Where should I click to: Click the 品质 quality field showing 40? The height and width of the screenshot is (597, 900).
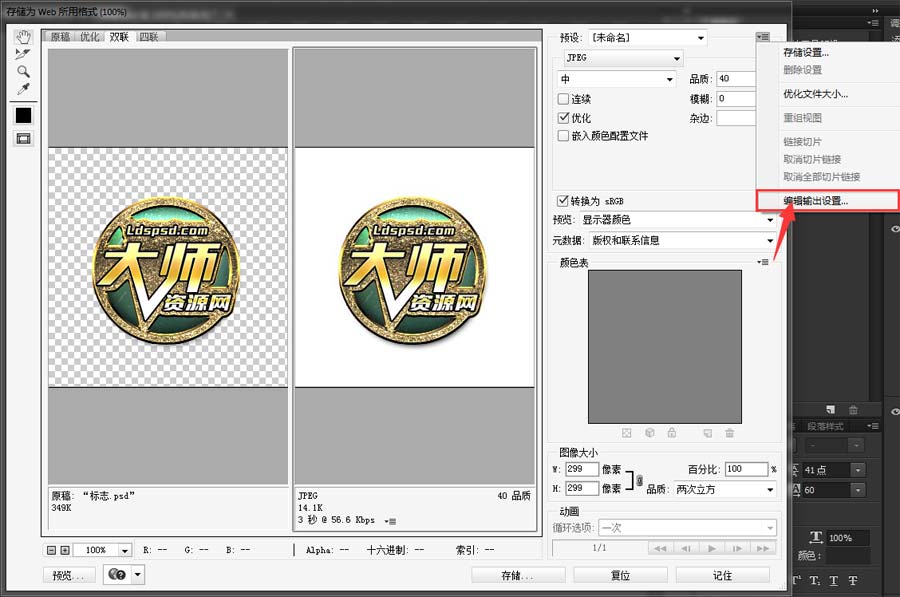(x=736, y=79)
